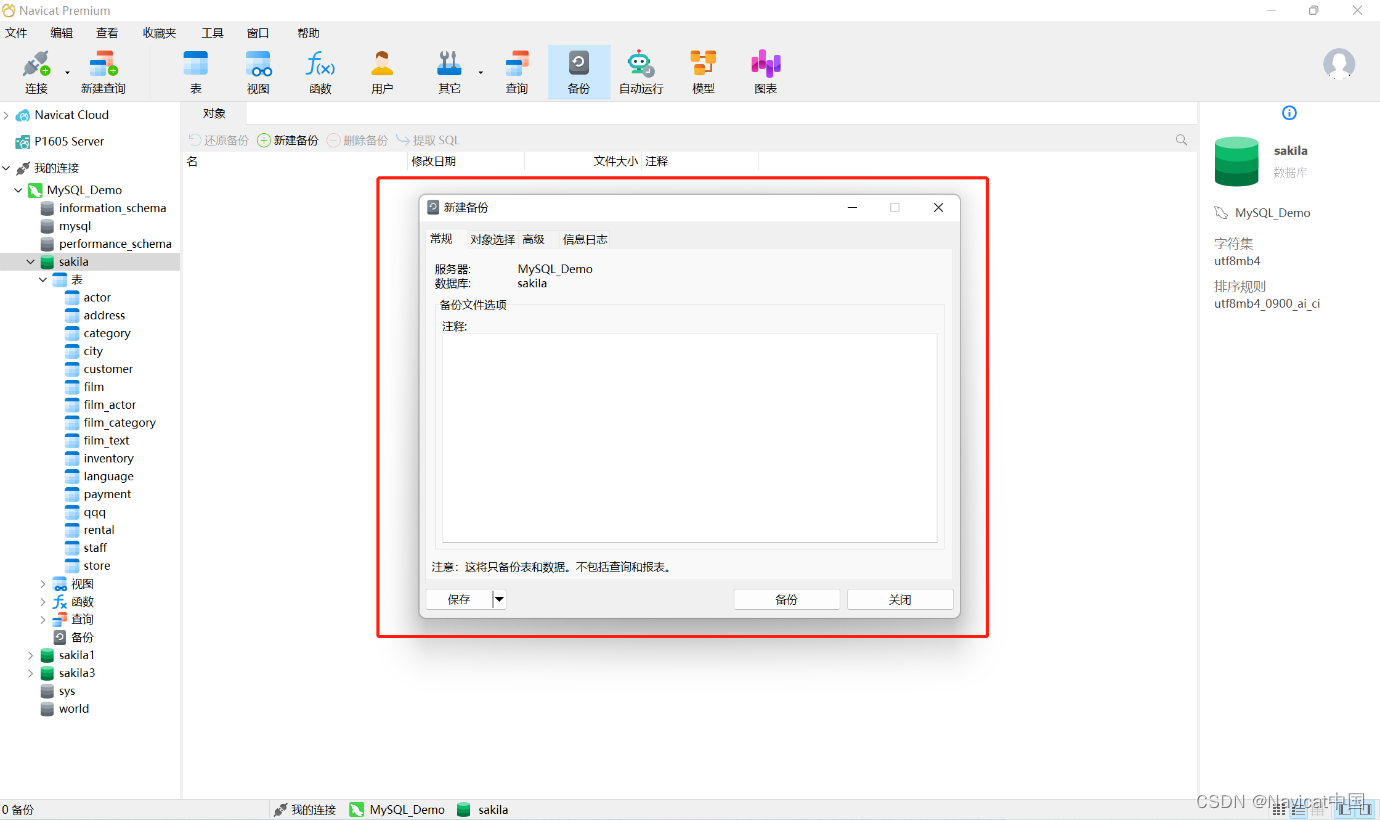Switch to the 对象选择 tab in the dialog

click(x=492, y=239)
